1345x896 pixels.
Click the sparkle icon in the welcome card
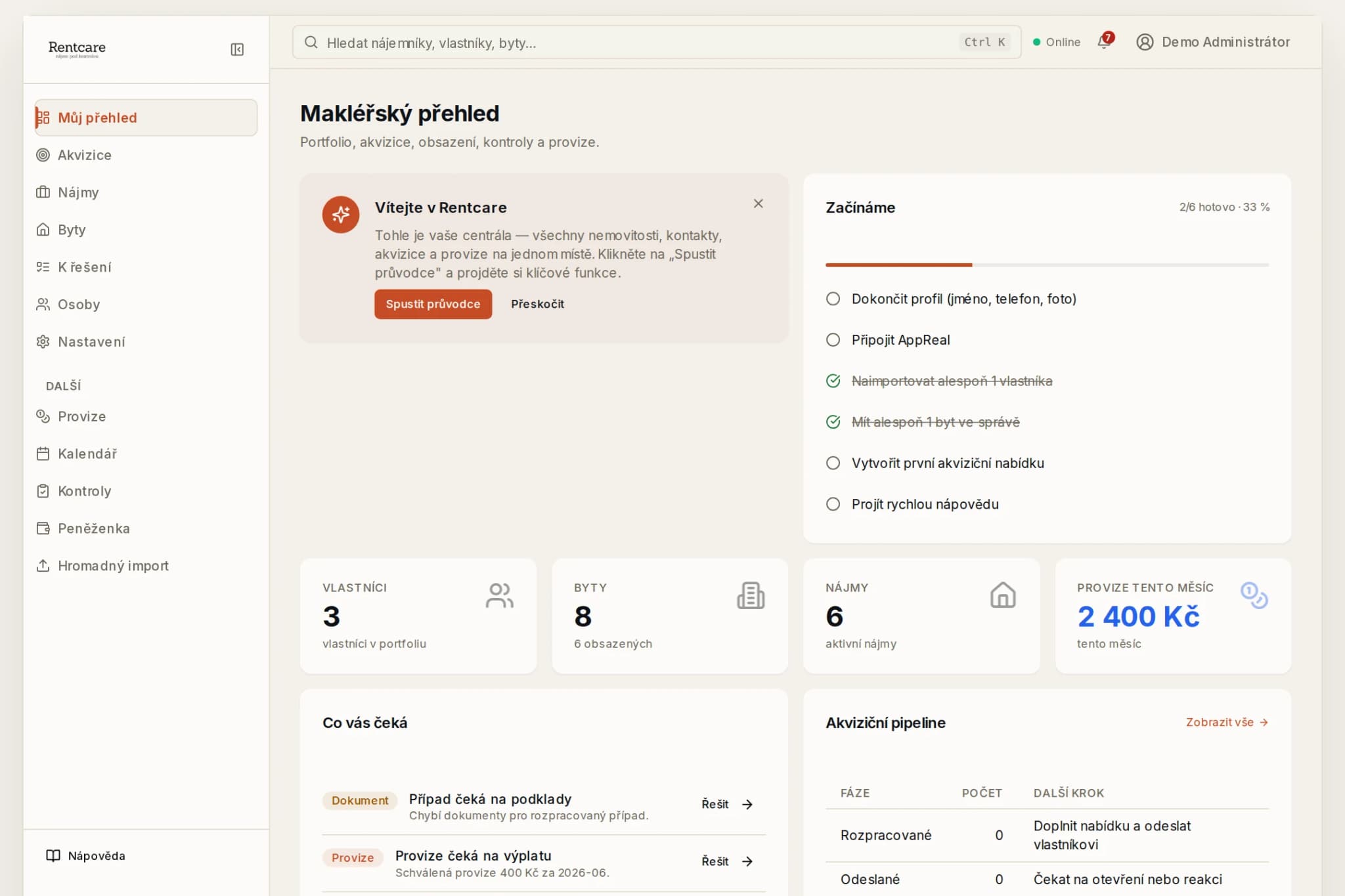[x=341, y=214]
